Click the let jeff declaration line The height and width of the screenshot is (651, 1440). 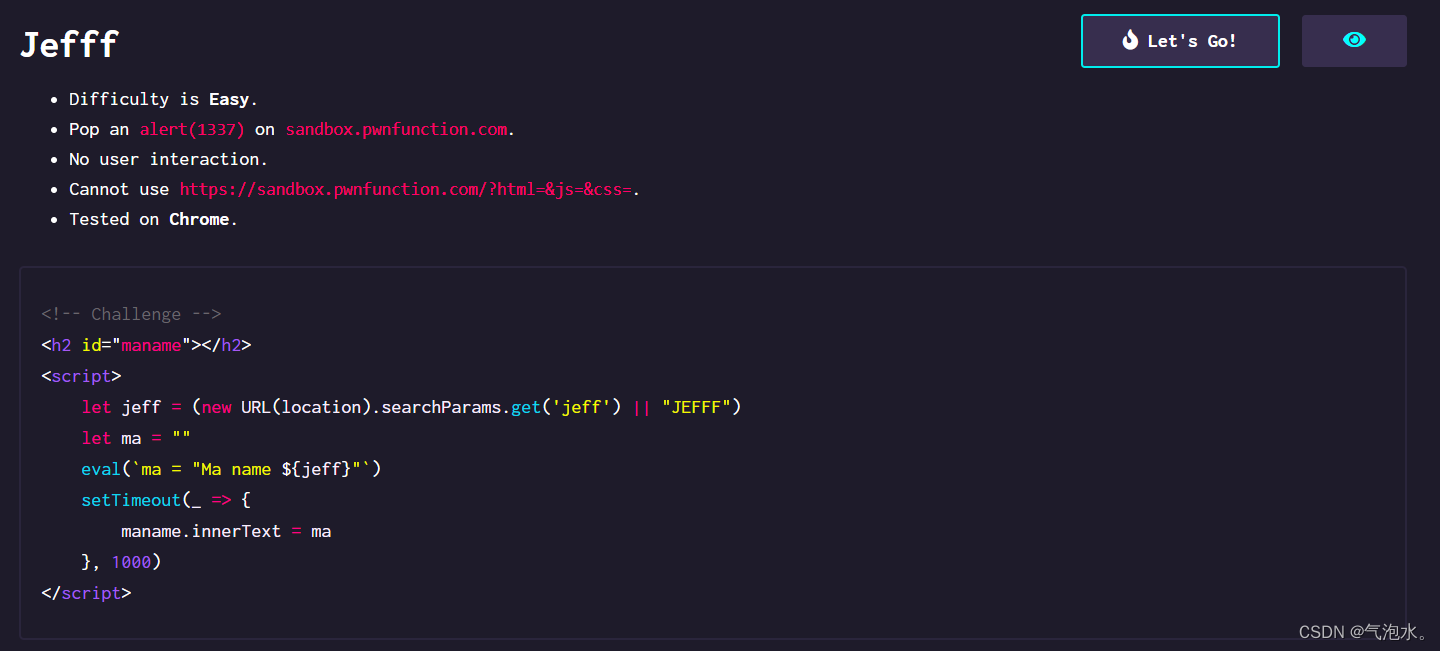pos(411,407)
